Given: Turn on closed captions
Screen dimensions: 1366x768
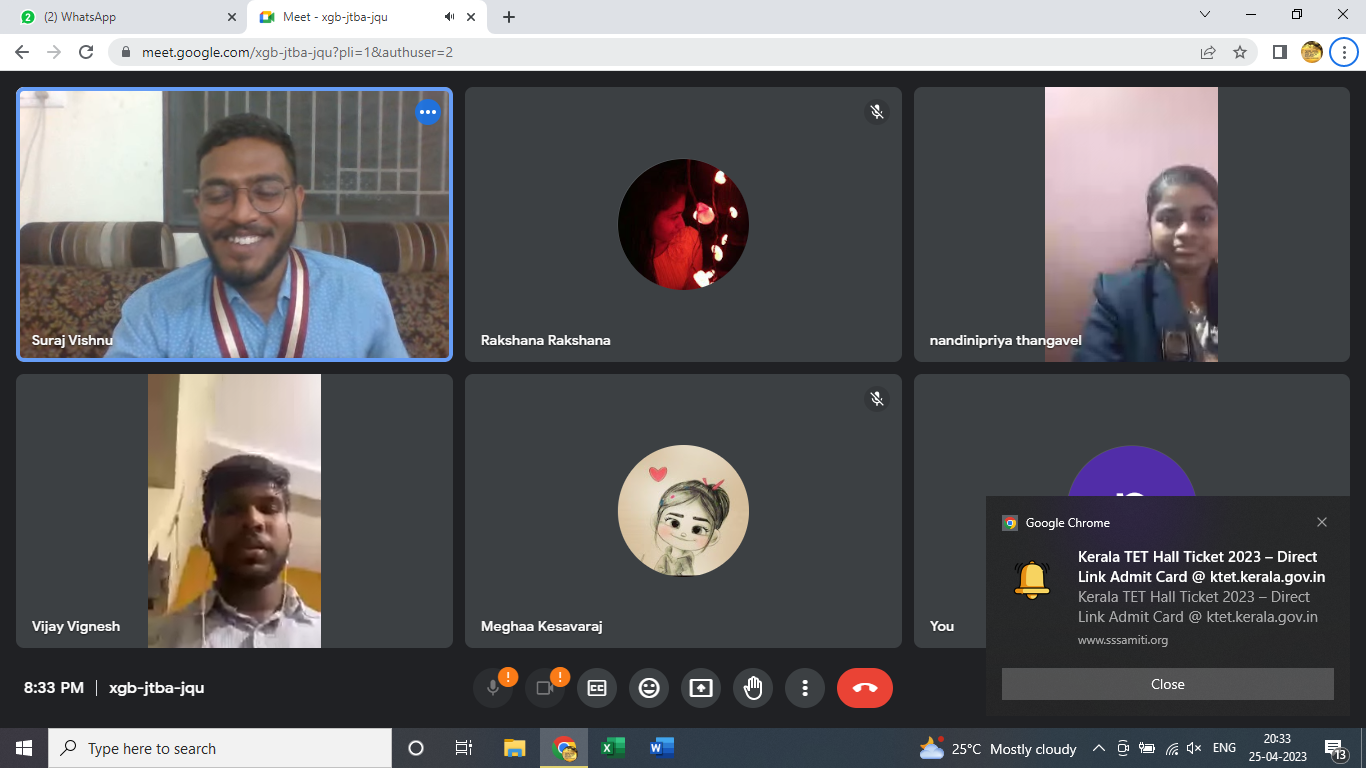Looking at the screenshot, I should coord(597,688).
